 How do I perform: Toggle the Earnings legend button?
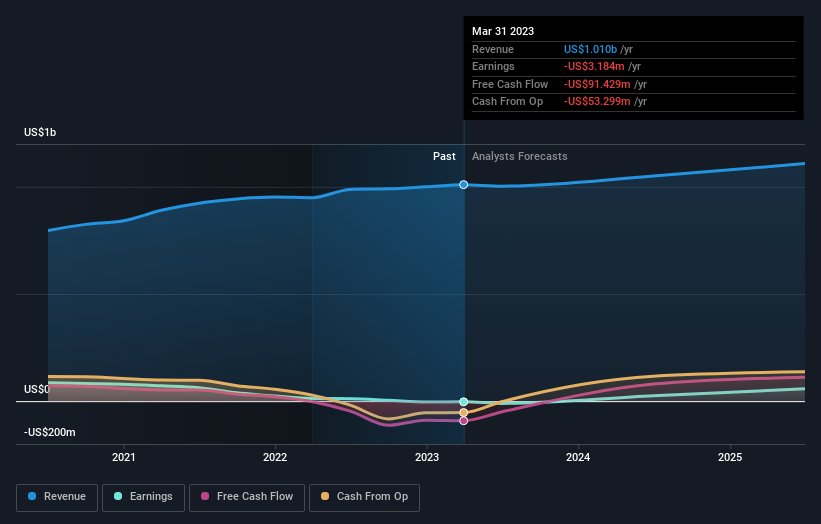click(143, 497)
